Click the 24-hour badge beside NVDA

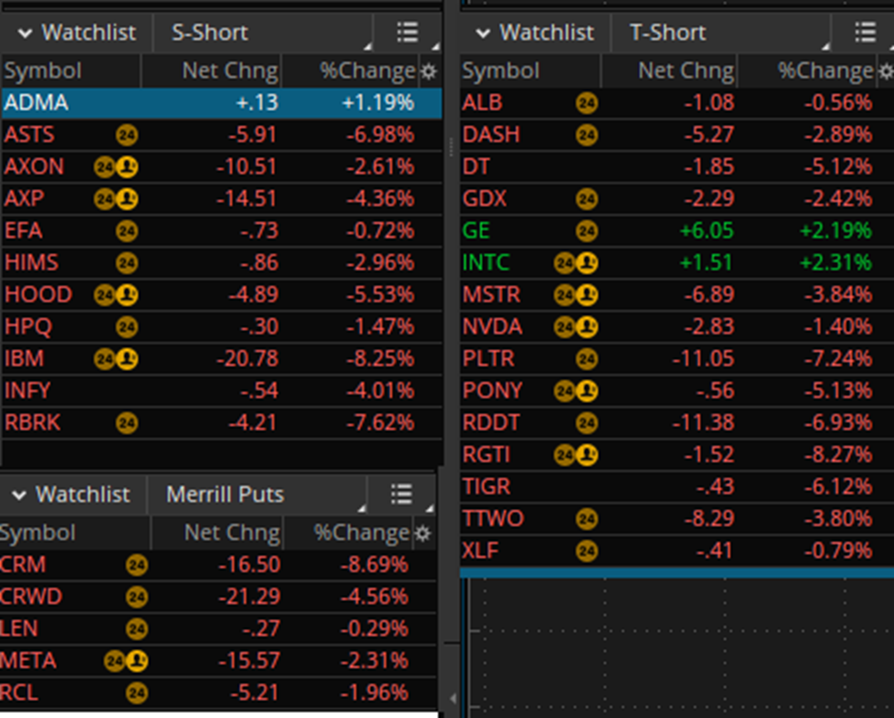[565, 327]
